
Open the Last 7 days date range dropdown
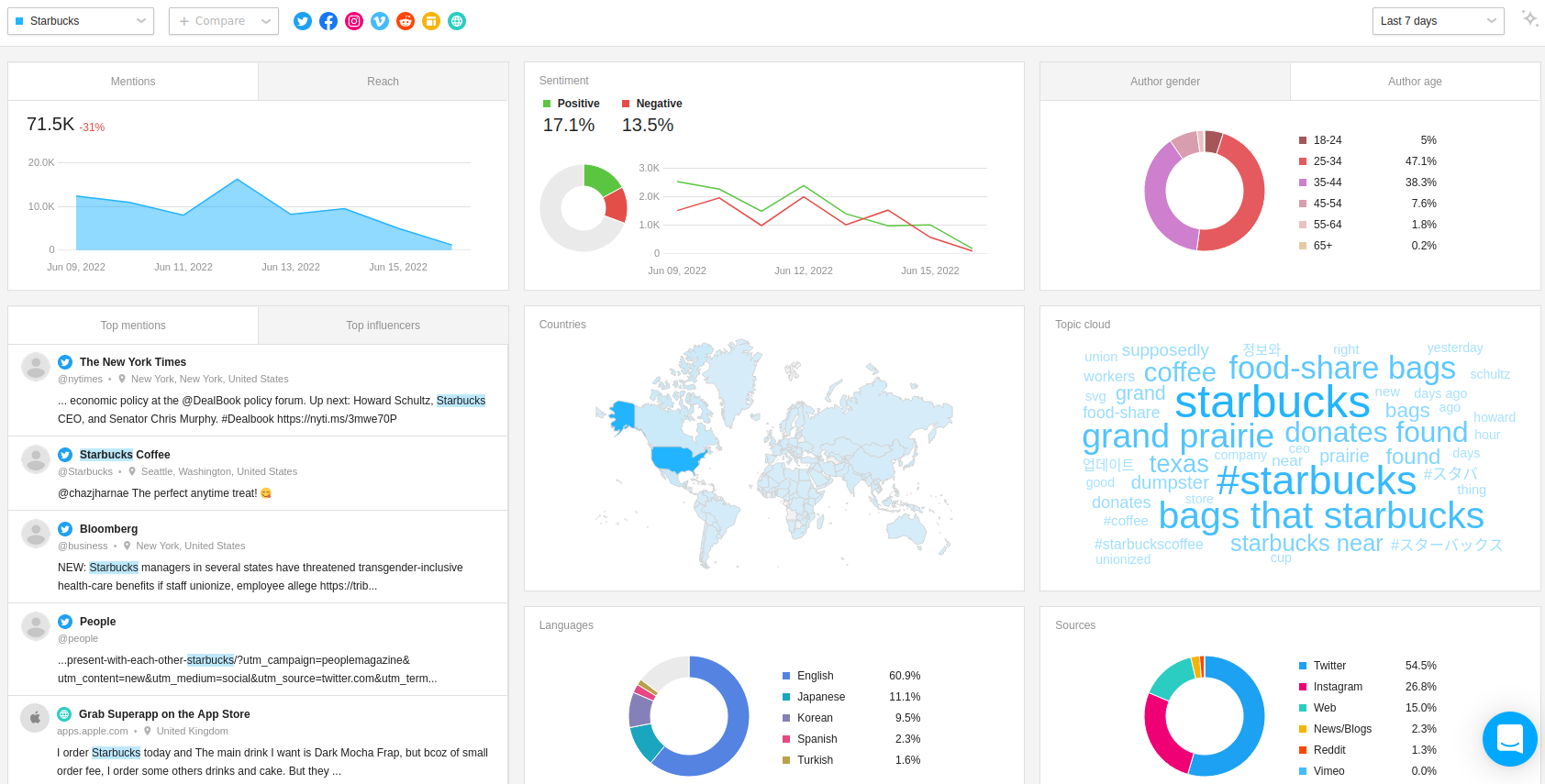coord(1439,21)
